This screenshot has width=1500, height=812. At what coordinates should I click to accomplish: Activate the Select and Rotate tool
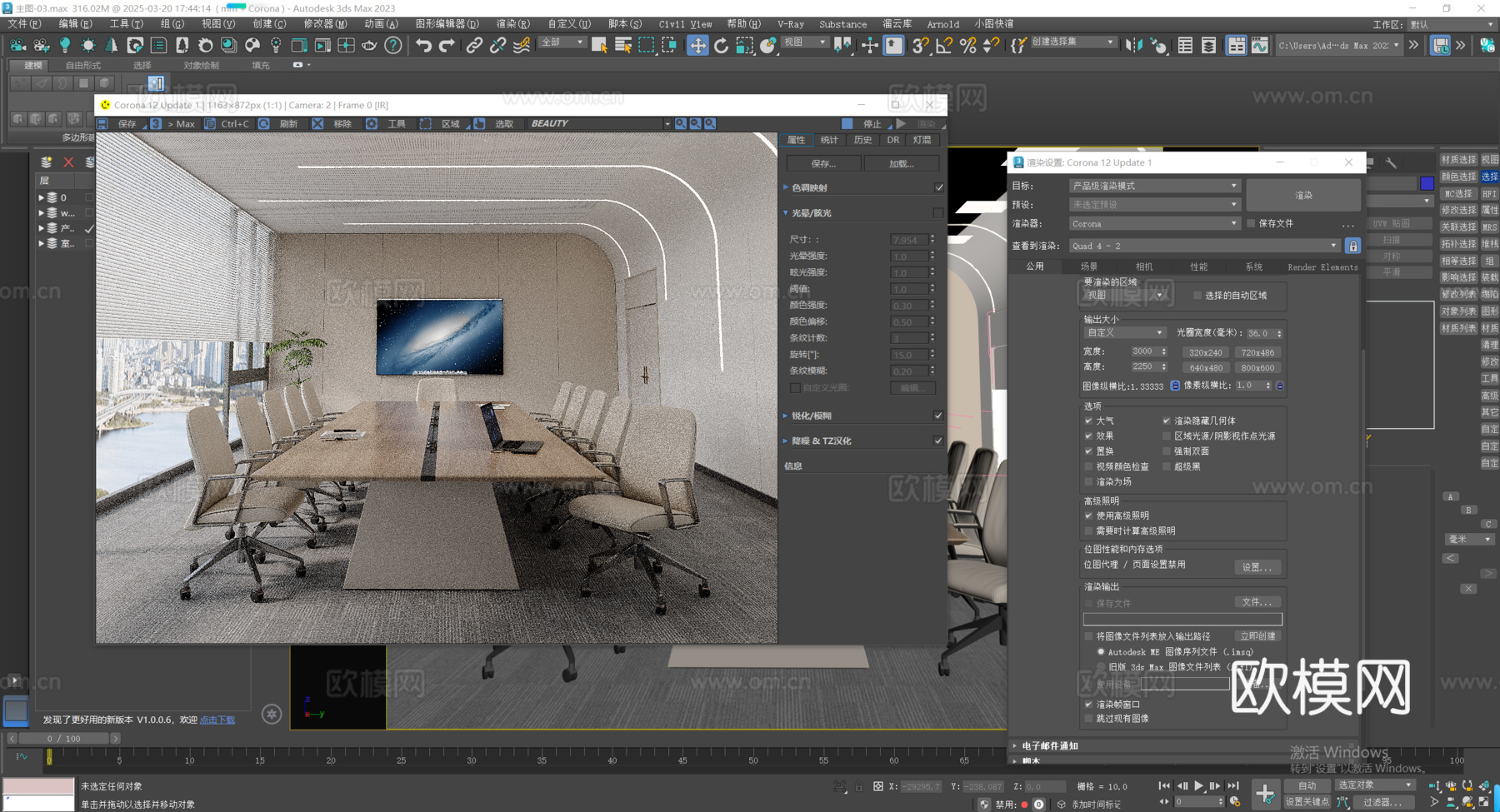point(721,45)
